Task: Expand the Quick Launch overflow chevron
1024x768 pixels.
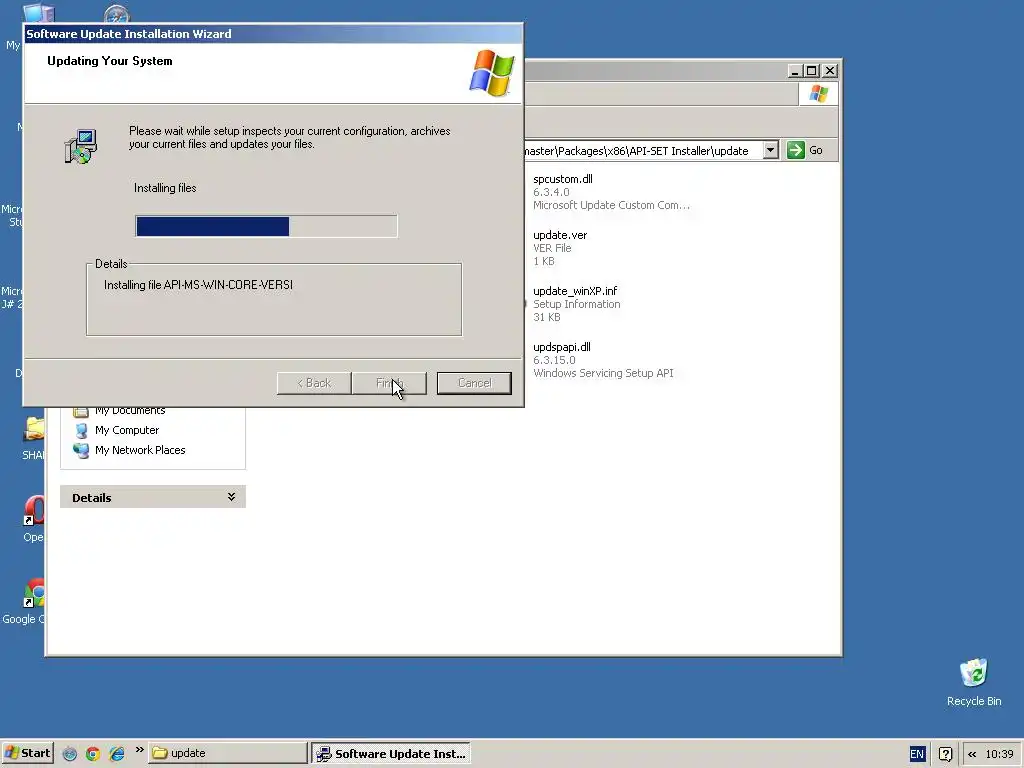Action: tap(139, 750)
